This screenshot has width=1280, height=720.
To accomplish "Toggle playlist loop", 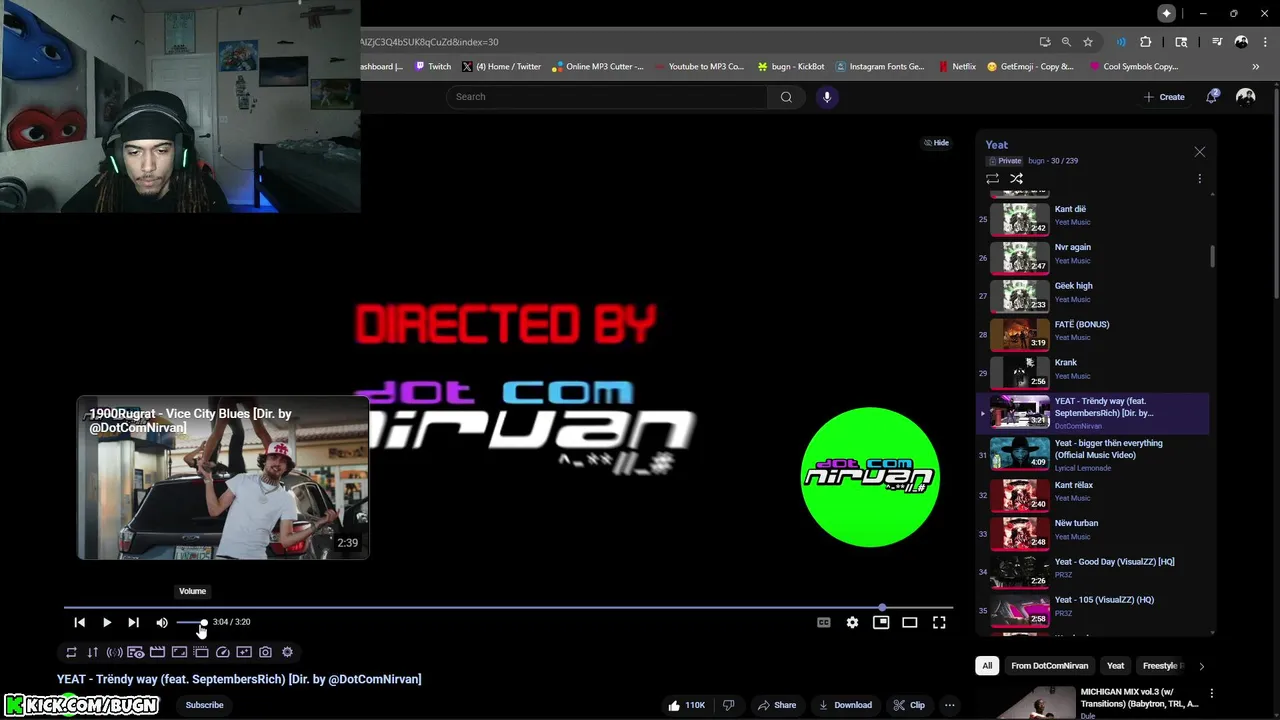I will [992, 179].
